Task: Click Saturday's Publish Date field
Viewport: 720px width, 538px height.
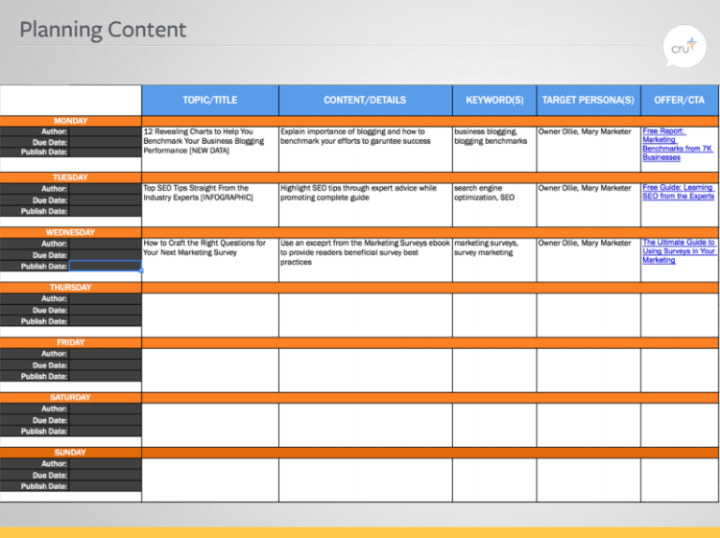Action: (105, 432)
